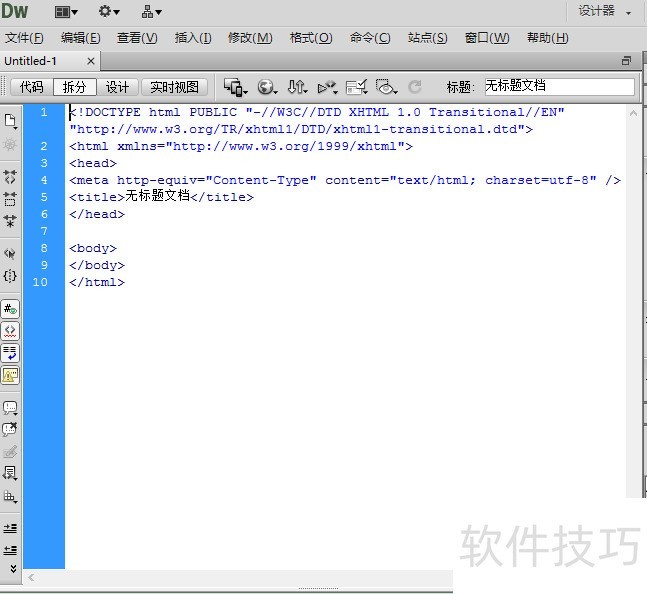647x594 pixels.
Task: Toggle Line Numbers icon
Action: (10, 309)
